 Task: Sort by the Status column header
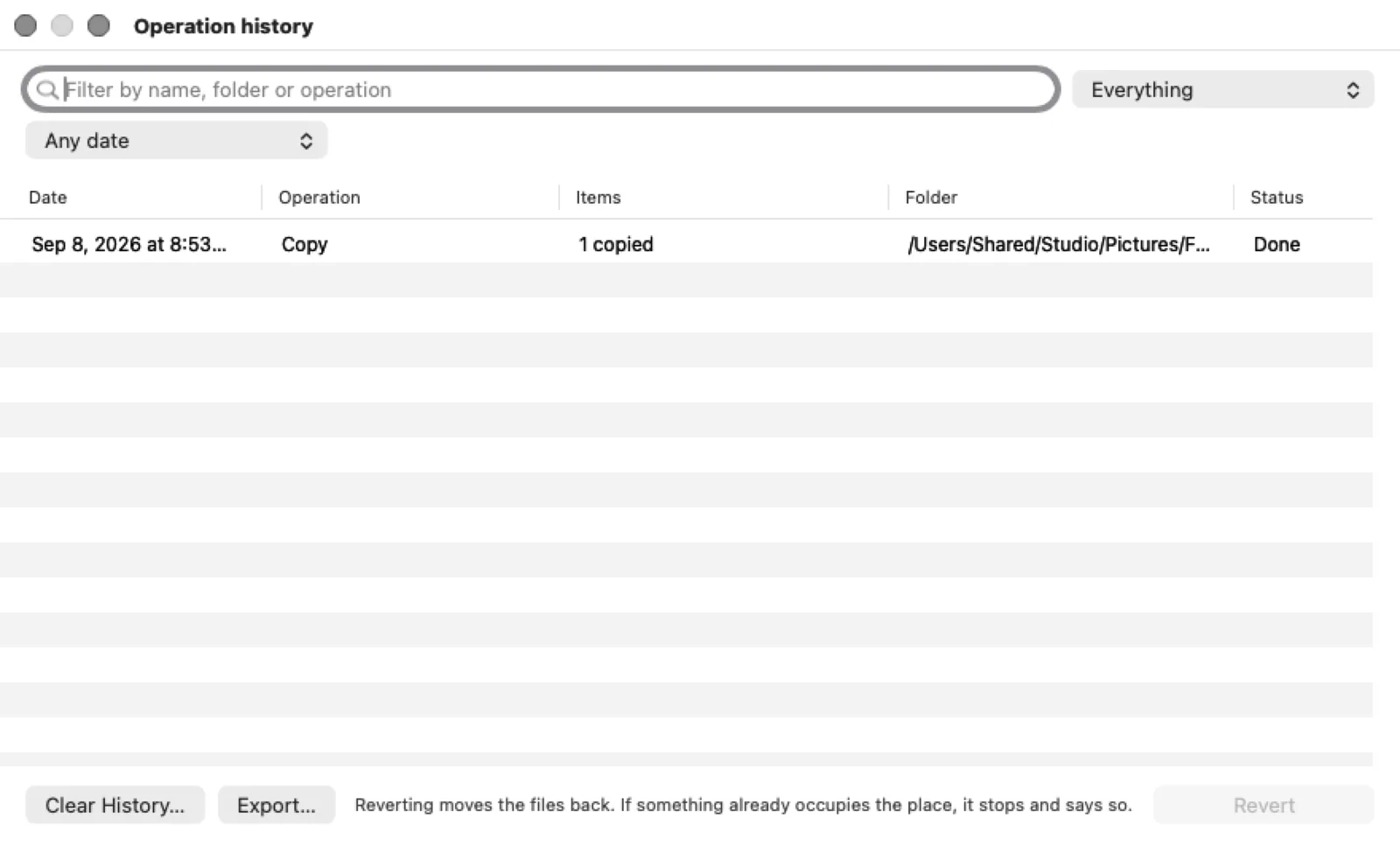click(x=1277, y=198)
